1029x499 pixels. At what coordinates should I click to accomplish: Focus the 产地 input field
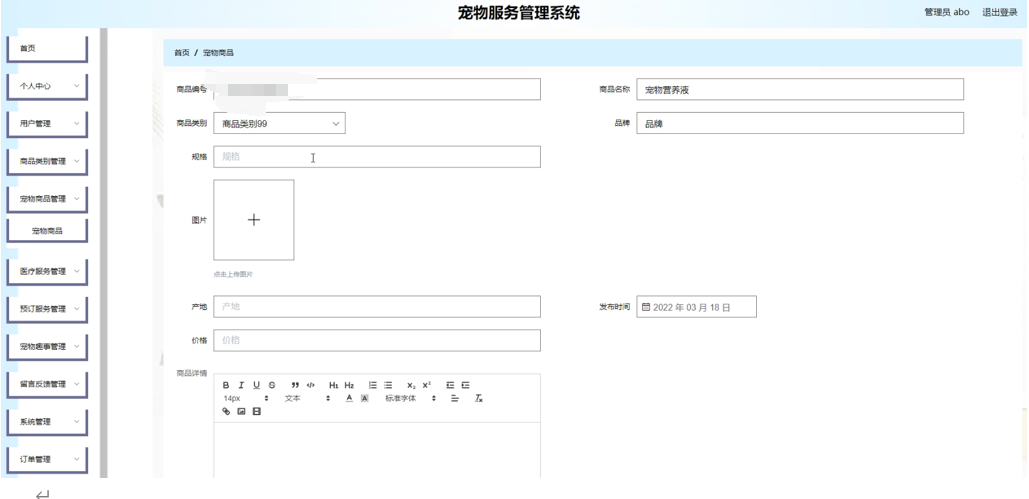[x=377, y=307]
